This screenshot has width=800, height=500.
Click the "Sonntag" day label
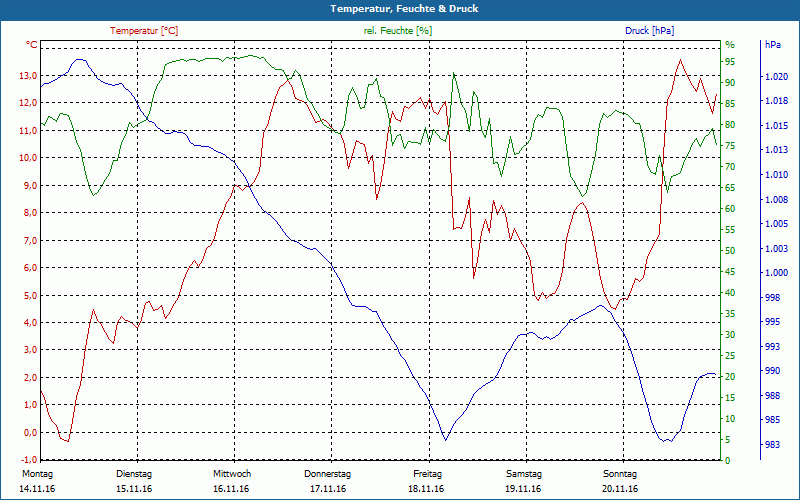[x=620, y=474]
